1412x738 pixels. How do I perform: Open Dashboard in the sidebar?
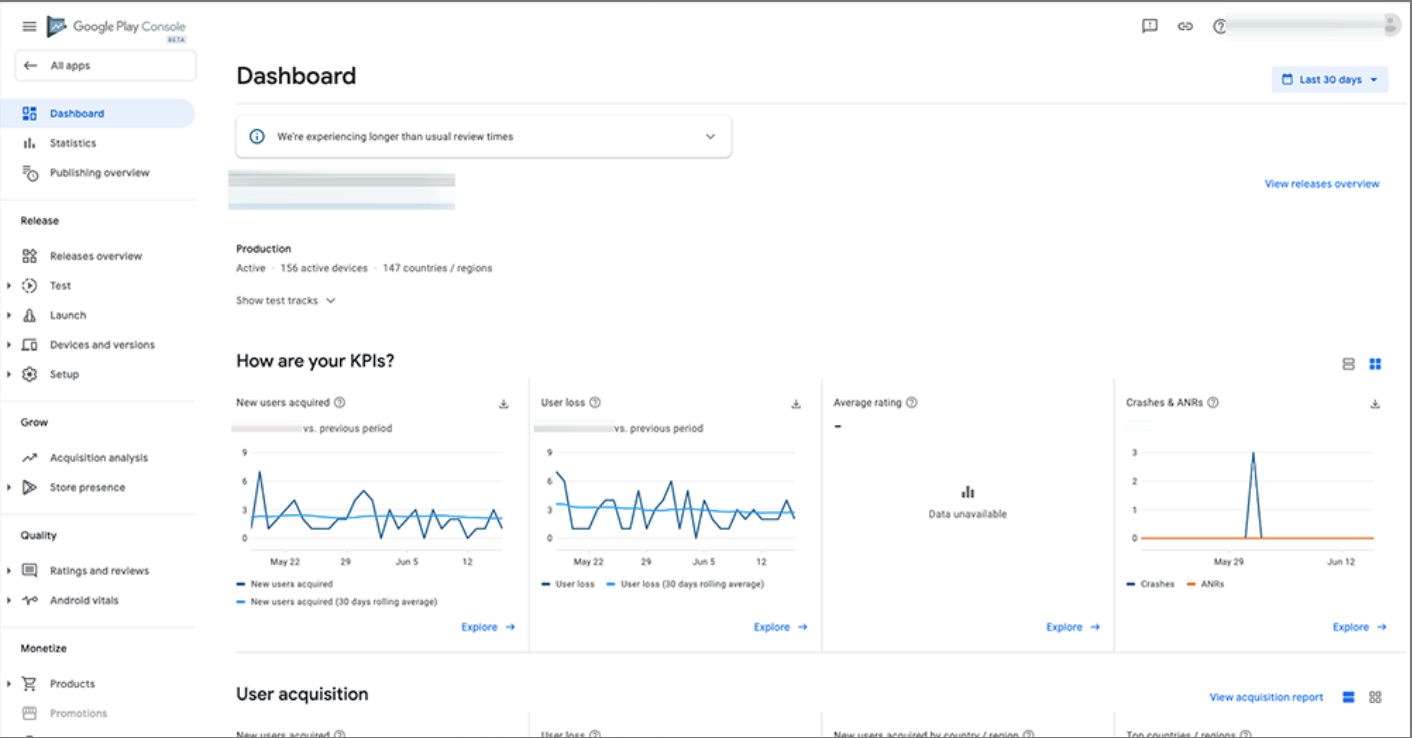(98, 114)
